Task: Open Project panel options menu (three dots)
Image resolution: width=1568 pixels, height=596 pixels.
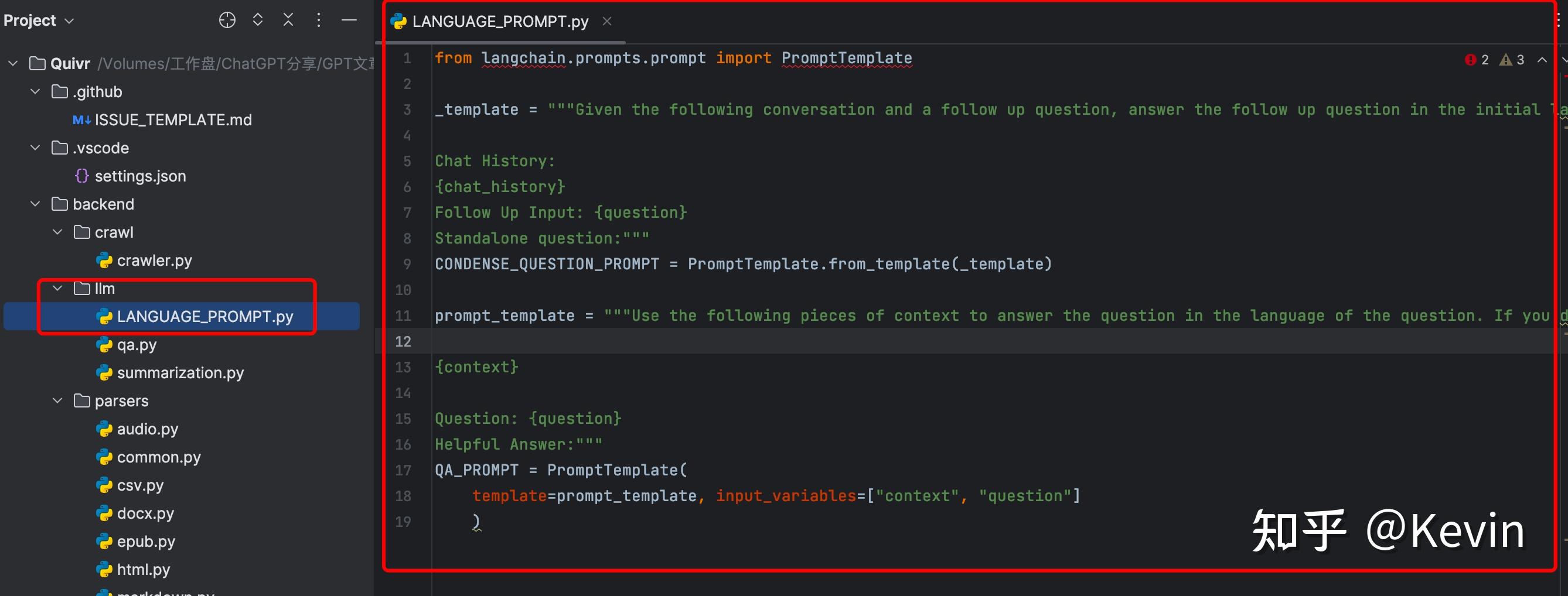Action: (318, 20)
